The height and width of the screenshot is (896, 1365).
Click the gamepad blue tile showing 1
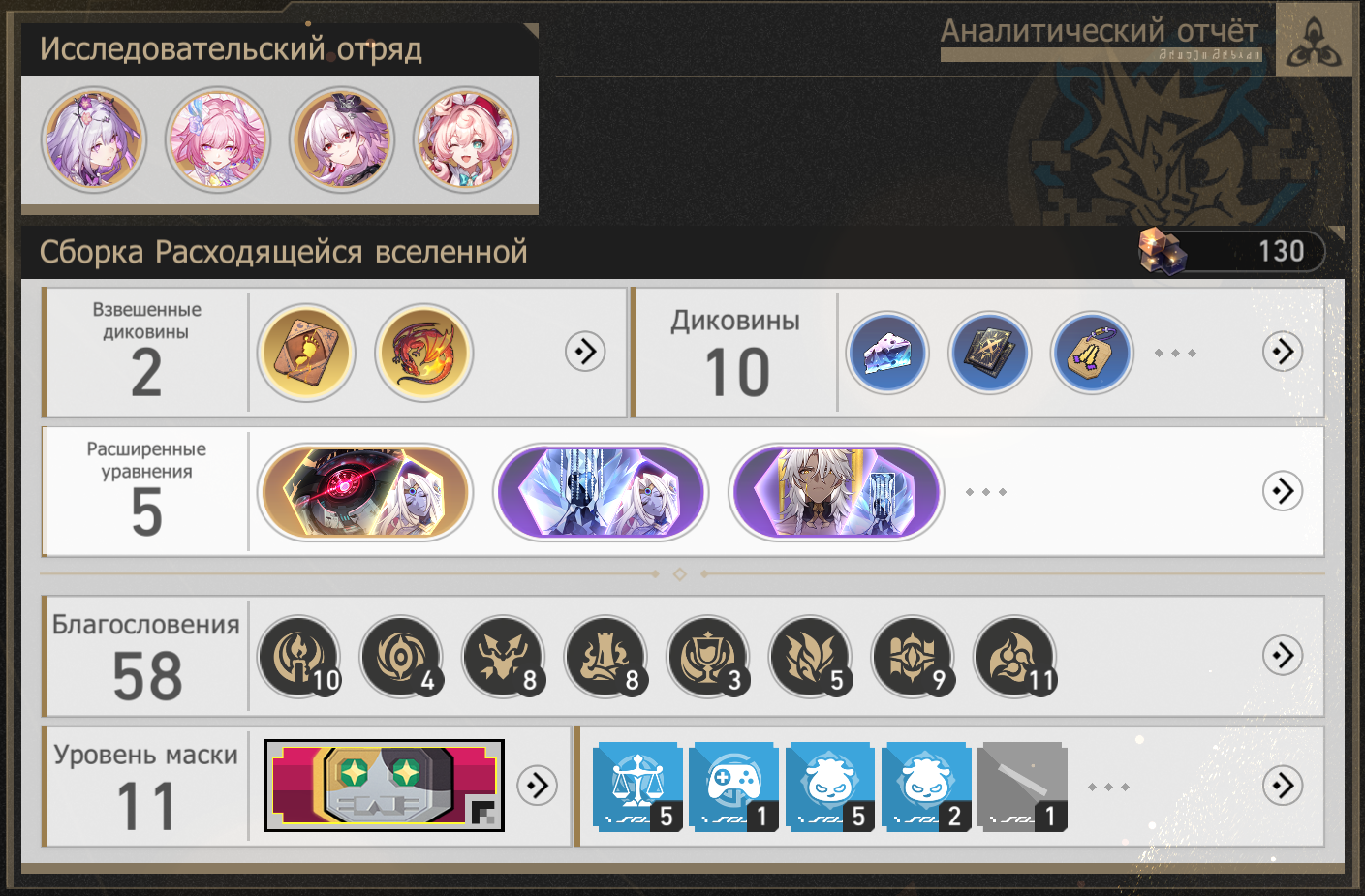(x=733, y=787)
